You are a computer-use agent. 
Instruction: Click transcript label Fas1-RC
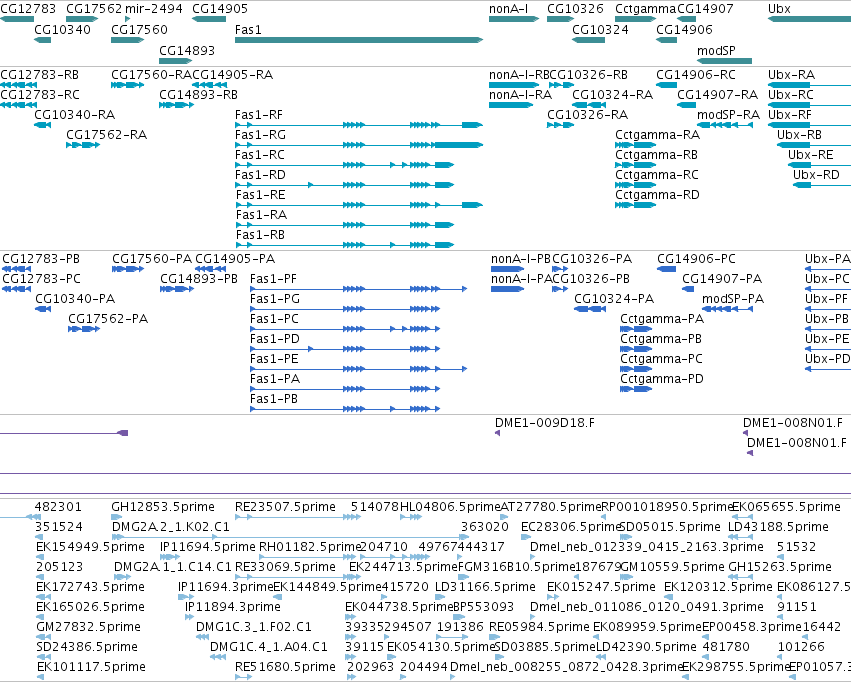coord(259,155)
